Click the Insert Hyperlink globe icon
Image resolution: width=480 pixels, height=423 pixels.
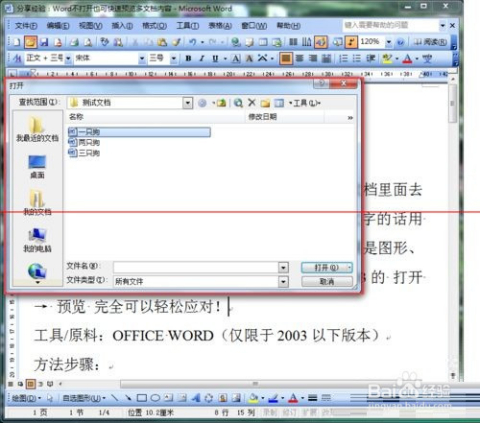(x=236, y=42)
